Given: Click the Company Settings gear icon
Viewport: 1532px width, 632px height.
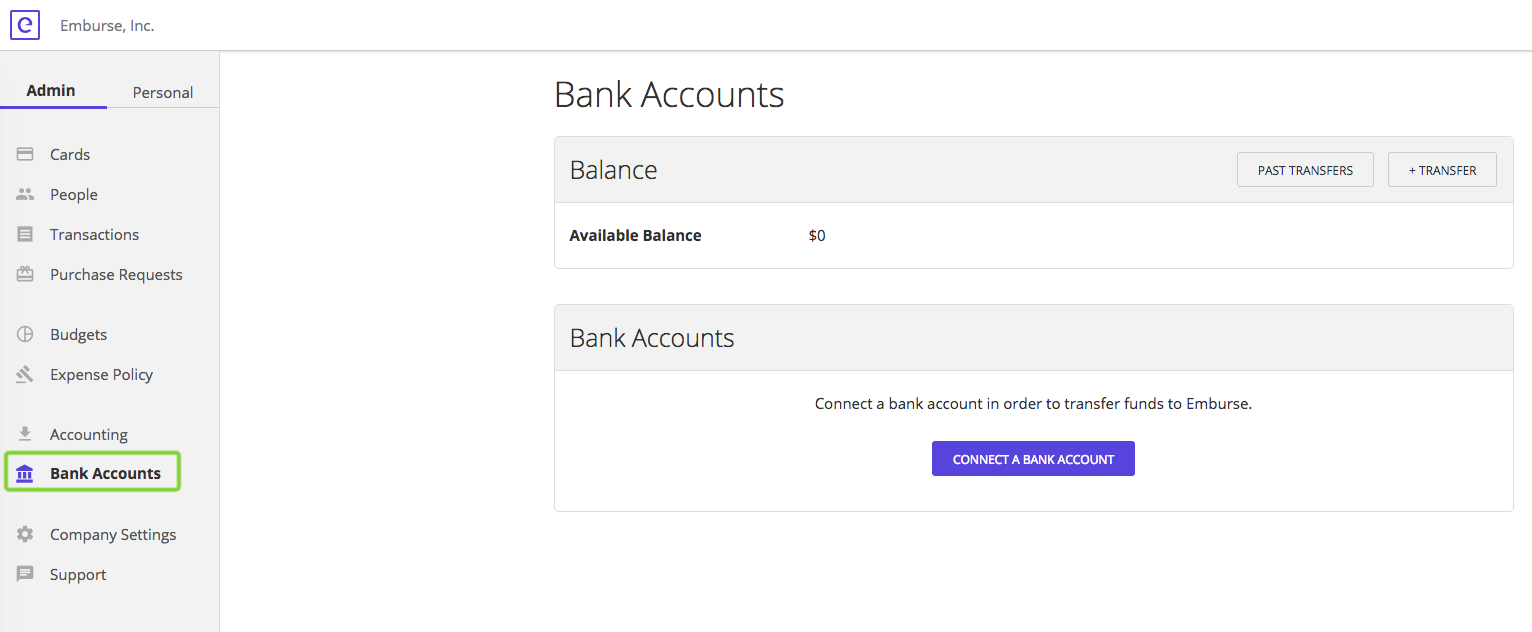Looking at the screenshot, I should click(x=25, y=534).
